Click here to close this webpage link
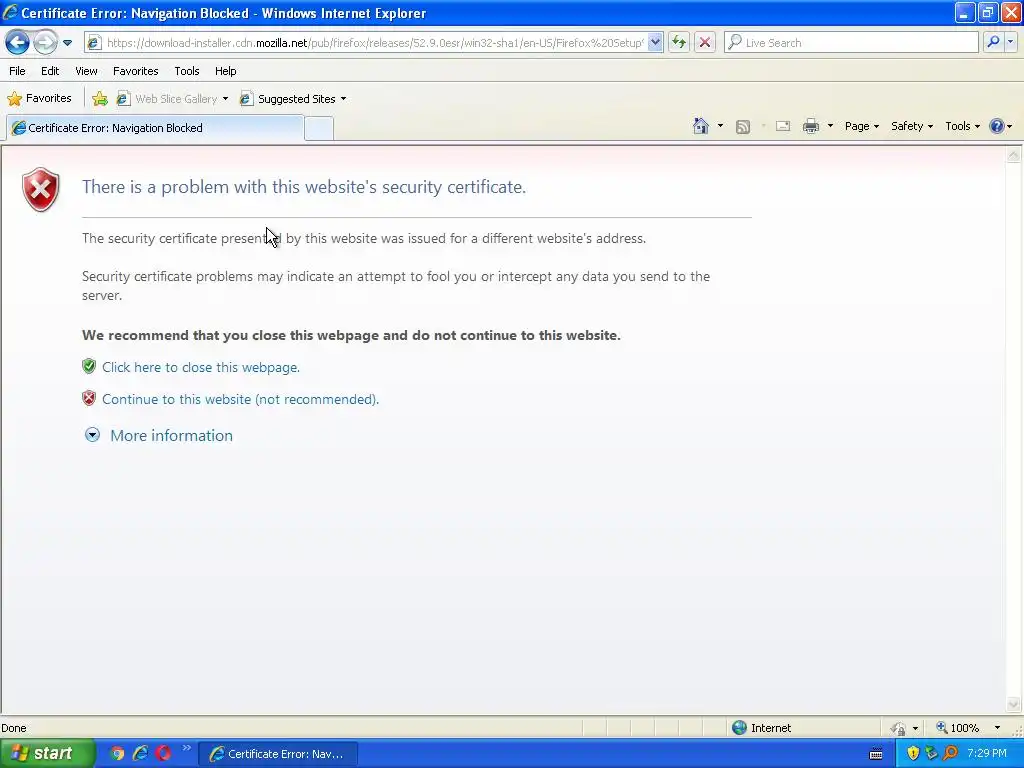 point(201,367)
